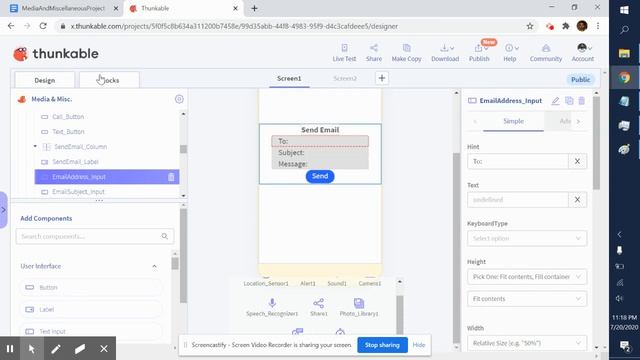Select the Share1 invisible component
Screen dimensions: 640x360
click(x=319, y=307)
